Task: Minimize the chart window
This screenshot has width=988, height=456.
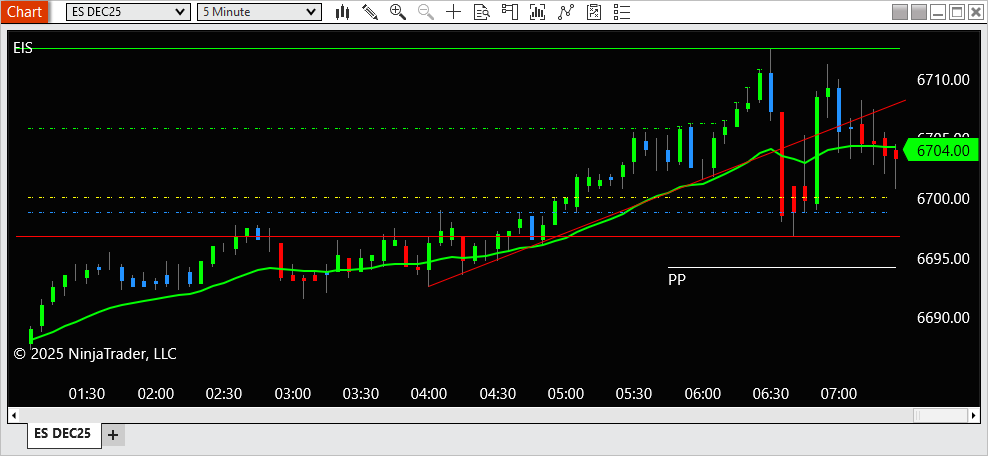Action: 938,11
